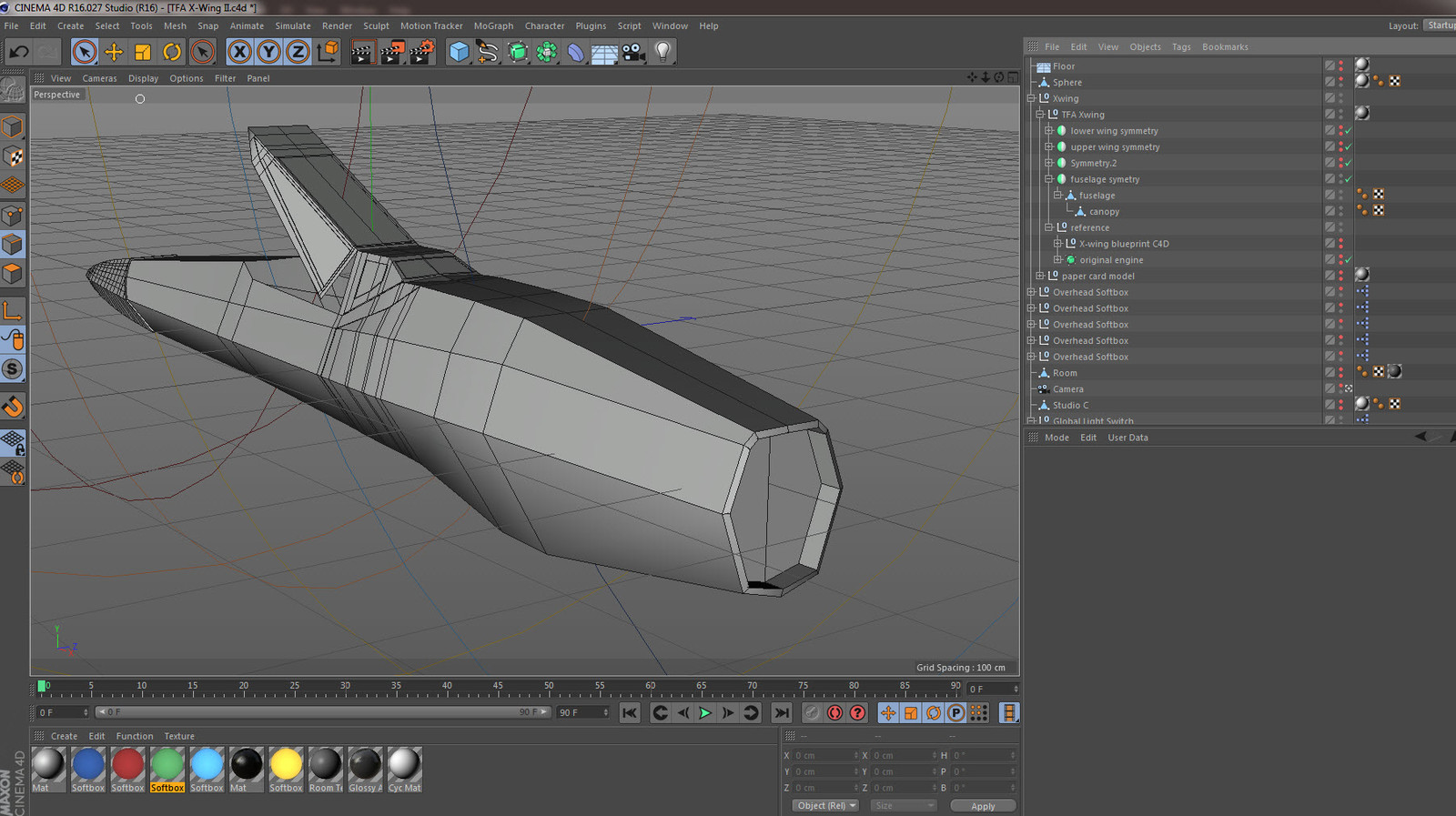Add a Floor environment object
Screen dimensions: 1456x816
point(604,52)
